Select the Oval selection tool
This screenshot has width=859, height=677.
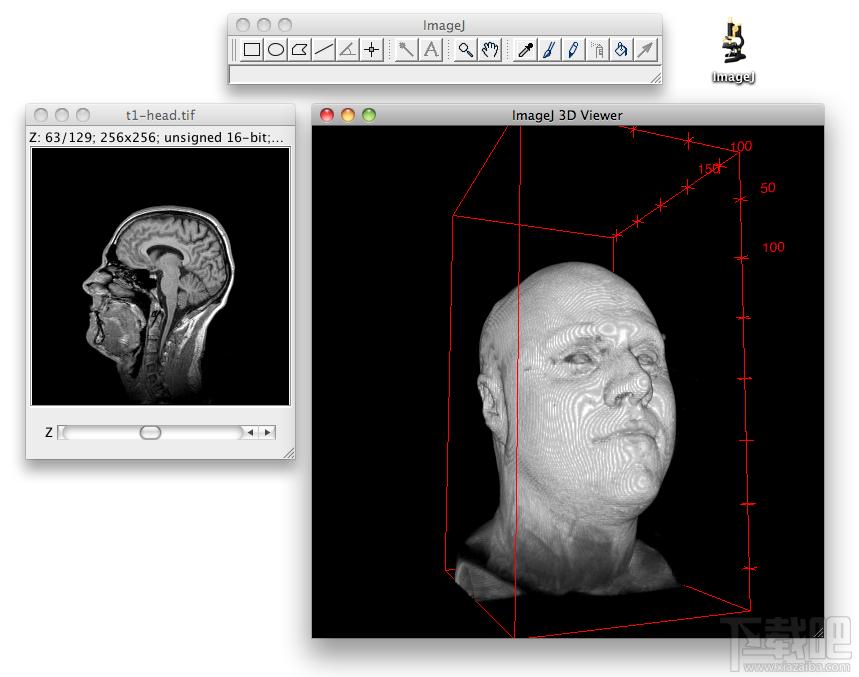point(276,49)
